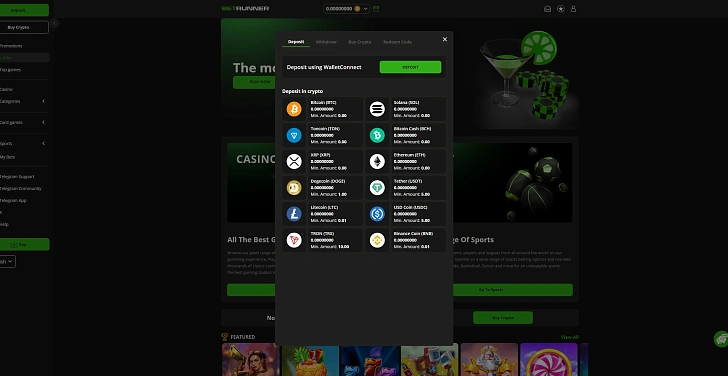Open the Zeus game thumbnail
The height and width of the screenshot is (376, 728).
click(489, 360)
